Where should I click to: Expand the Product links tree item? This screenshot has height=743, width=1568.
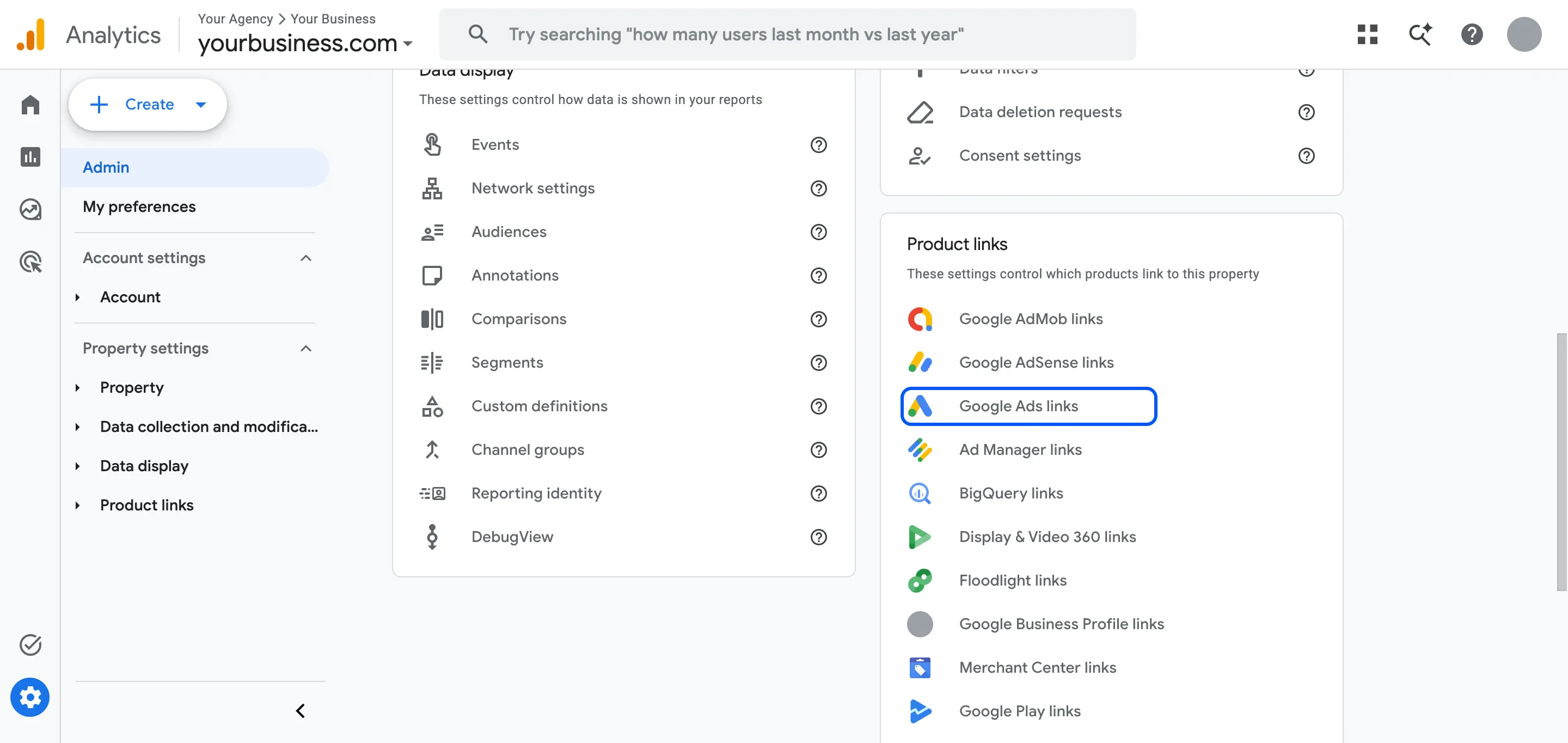pyautogui.click(x=77, y=505)
